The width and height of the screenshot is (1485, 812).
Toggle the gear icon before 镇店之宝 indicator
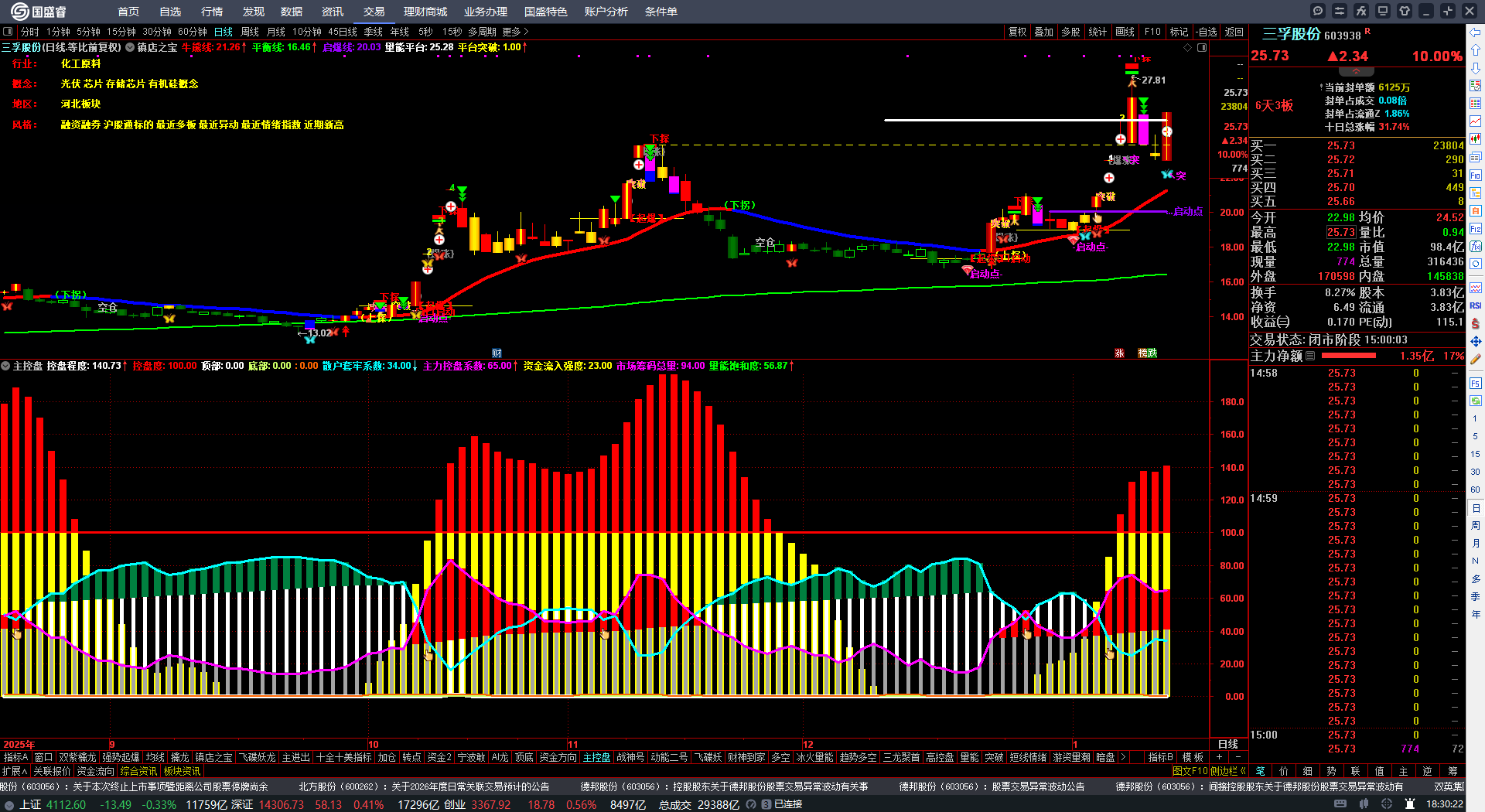coord(130,47)
